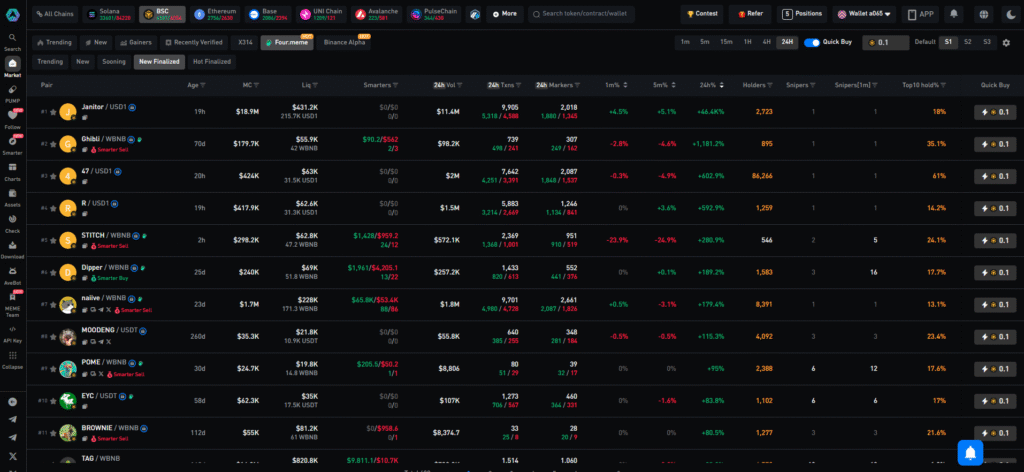The image size is (1024, 472).
Task: Click the token search input field
Action: [581, 14]
